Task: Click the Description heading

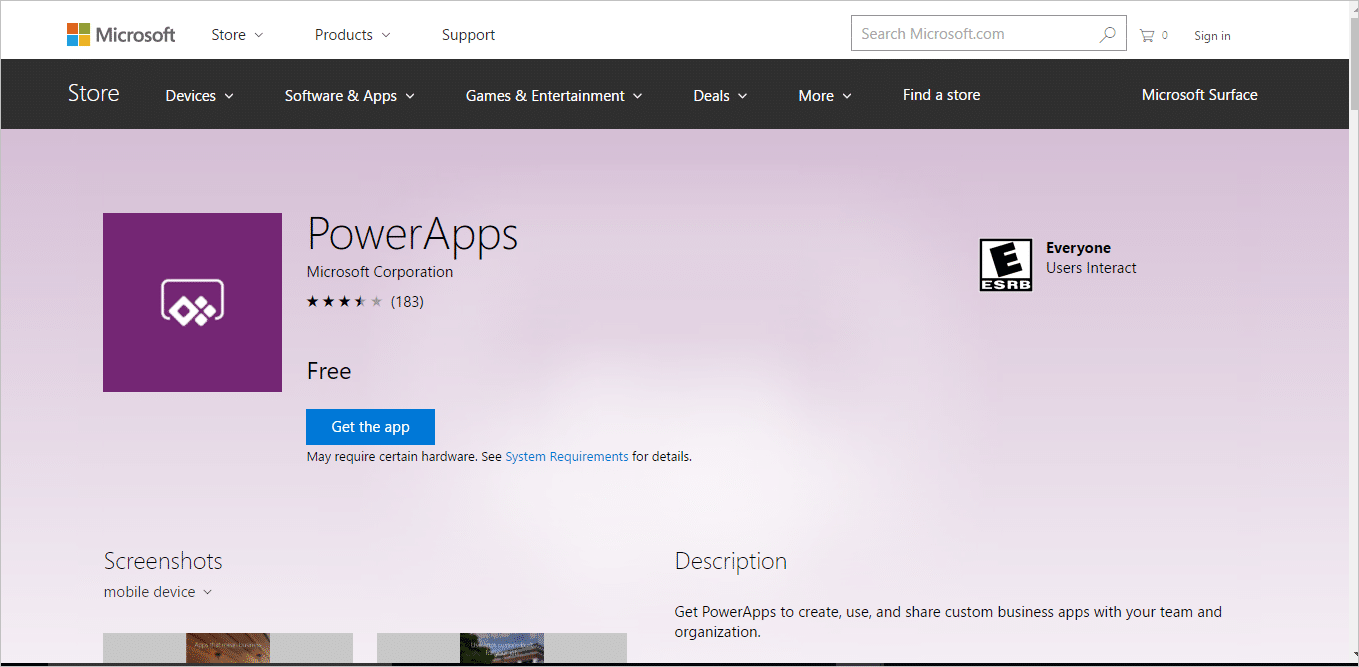Action: (x=731, y=561)
